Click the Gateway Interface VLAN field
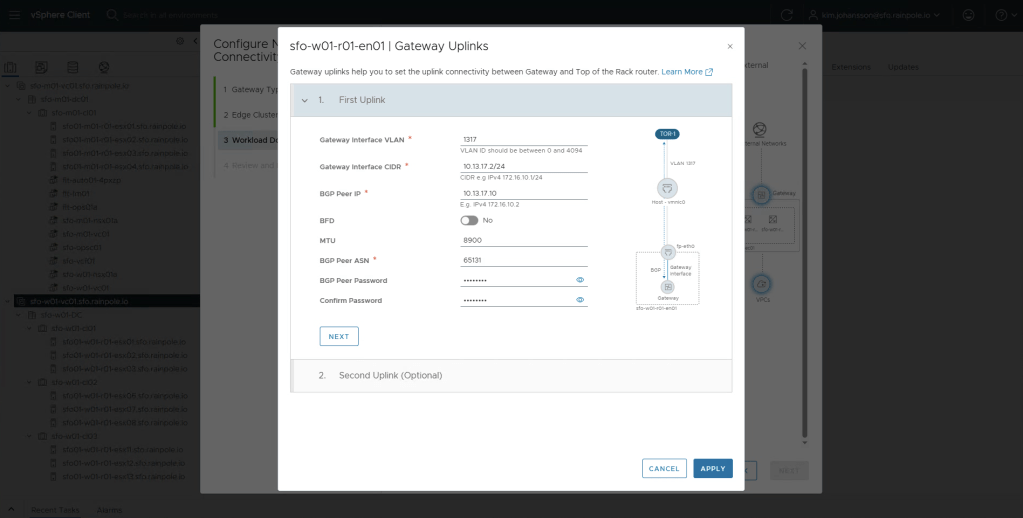Viewport: 1023px width, 518px height. [x=523, y=140]
